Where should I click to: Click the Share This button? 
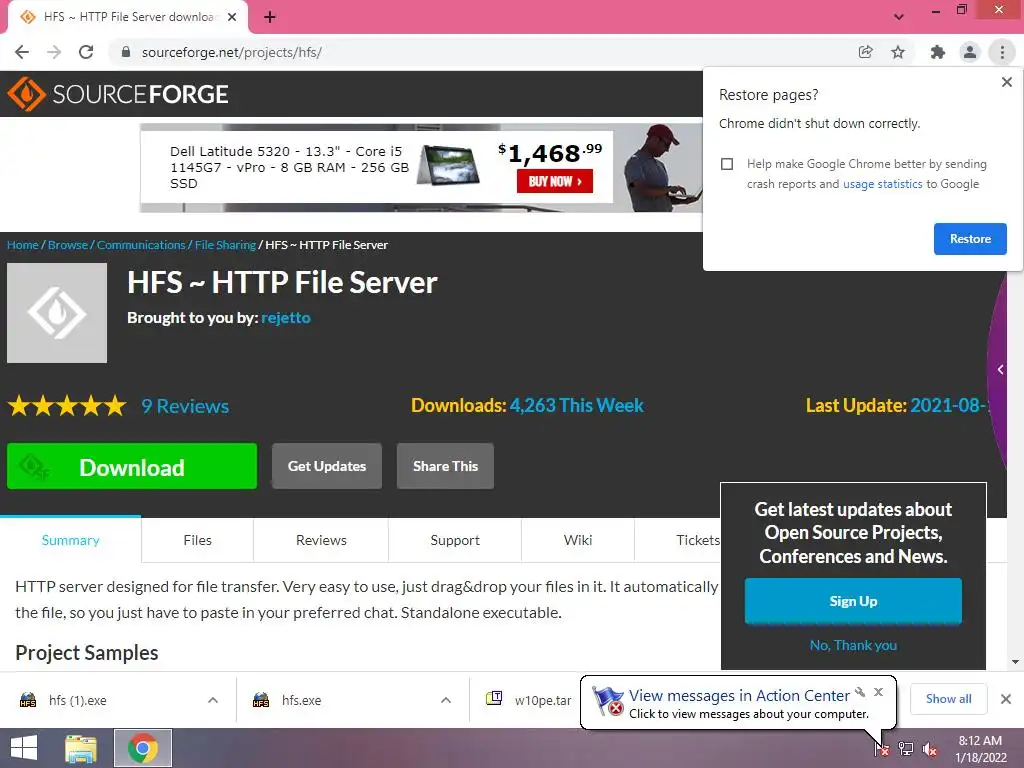445,466
